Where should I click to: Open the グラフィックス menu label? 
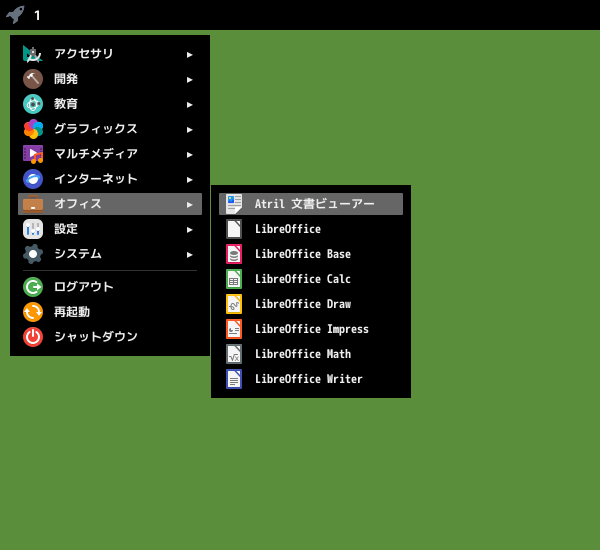(x=96, y=129)
